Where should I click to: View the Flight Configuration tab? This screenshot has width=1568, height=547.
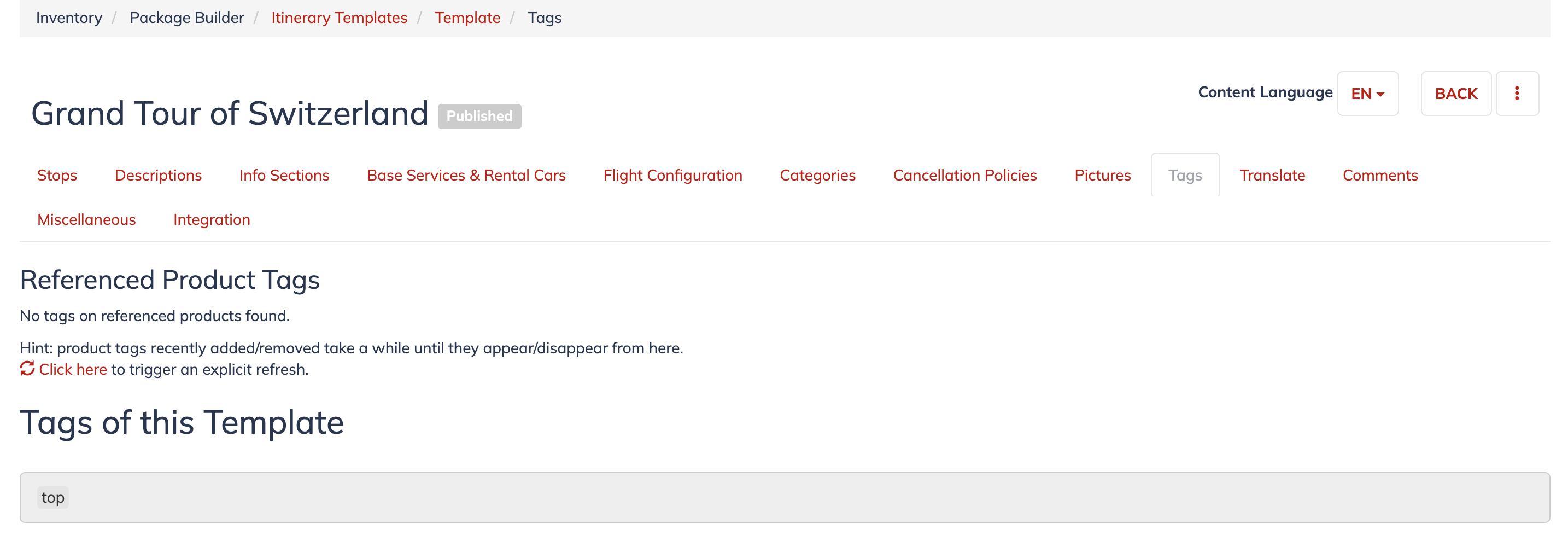(672, 175)
